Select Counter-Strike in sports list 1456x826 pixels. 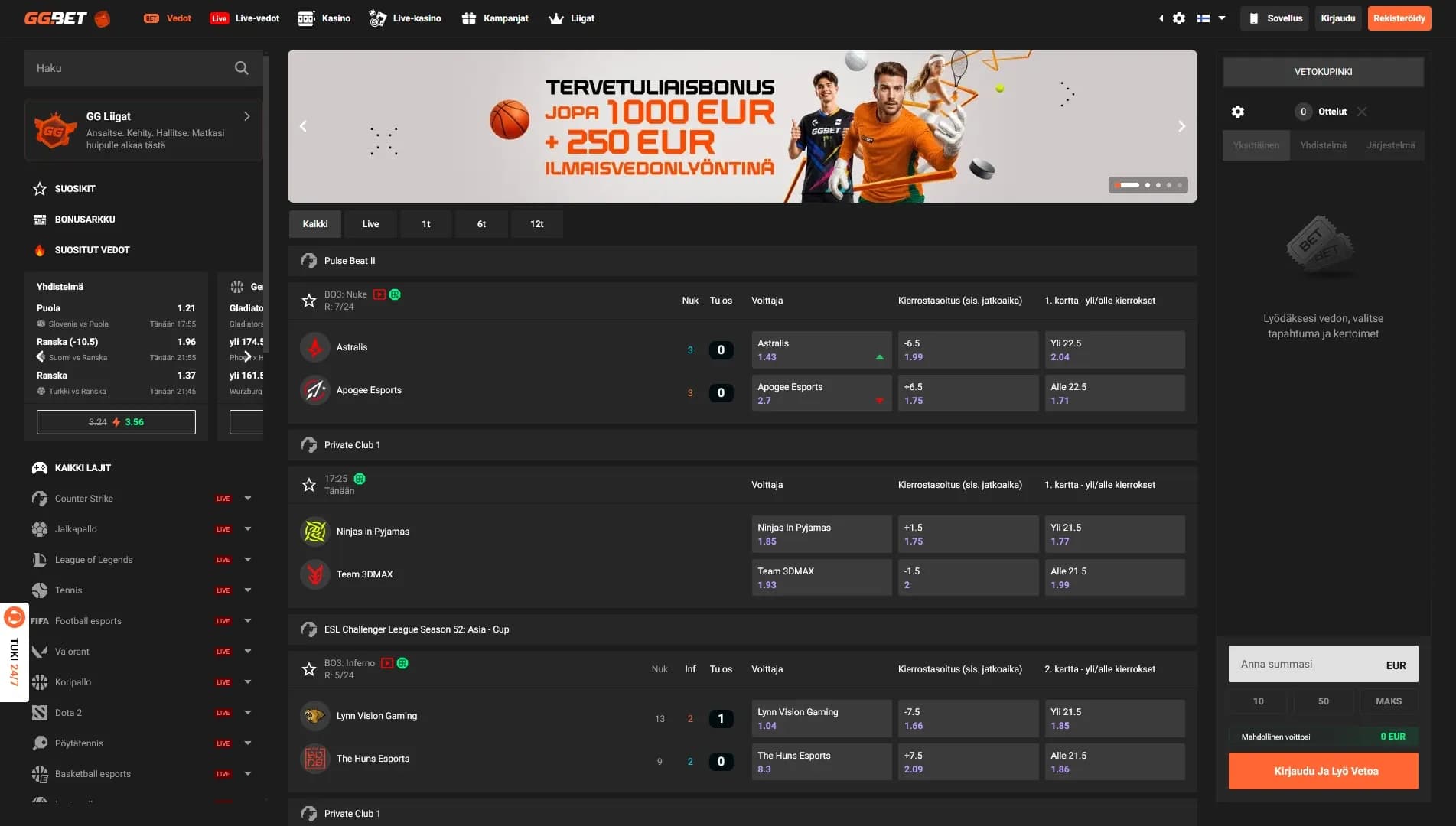[83, 499]
